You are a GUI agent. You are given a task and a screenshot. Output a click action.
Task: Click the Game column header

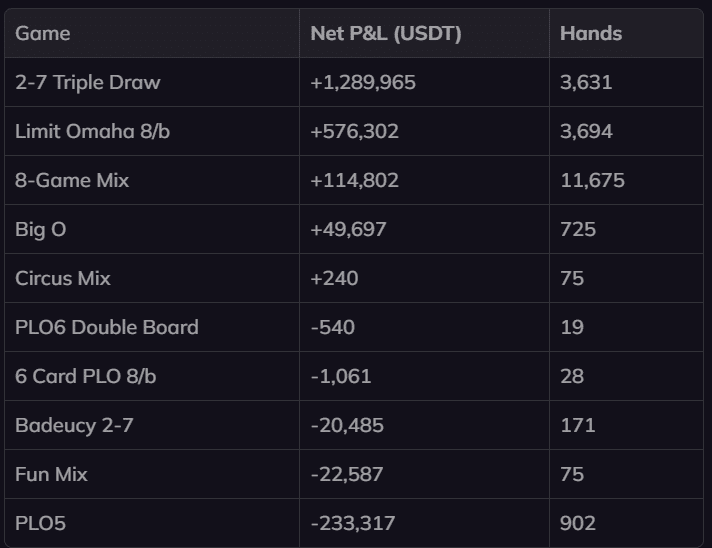click(x=43, y=33)
